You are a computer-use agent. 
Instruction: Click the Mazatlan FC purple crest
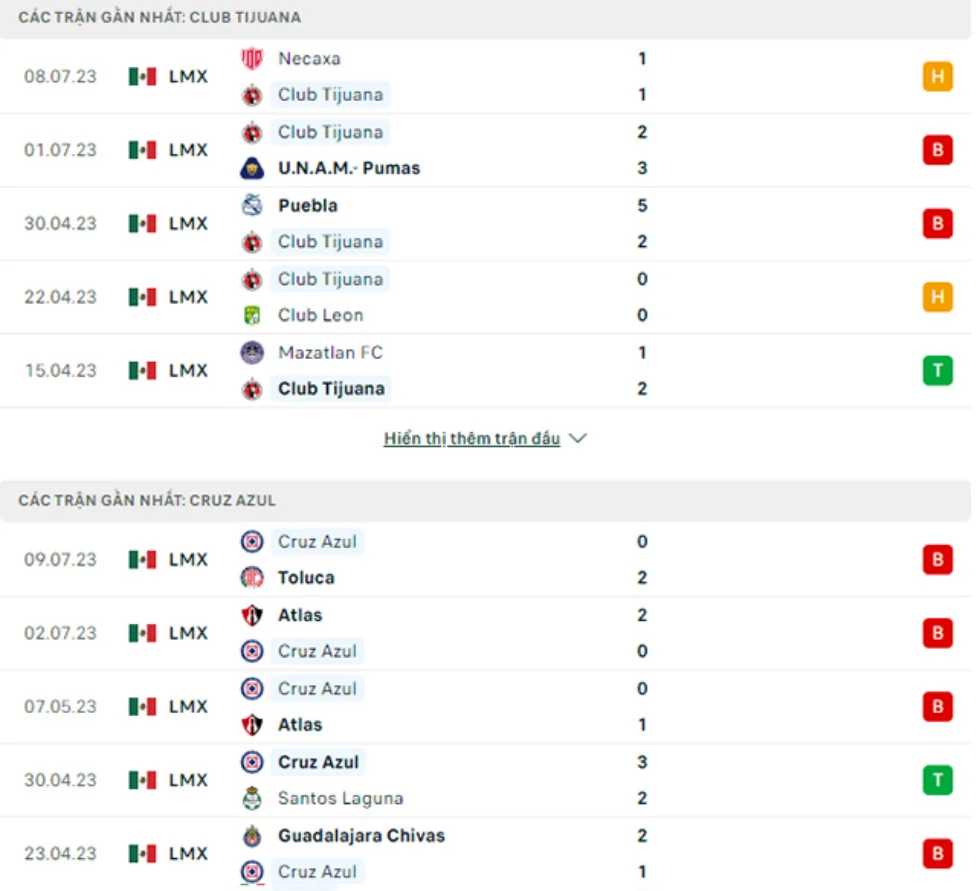[252, 353]
